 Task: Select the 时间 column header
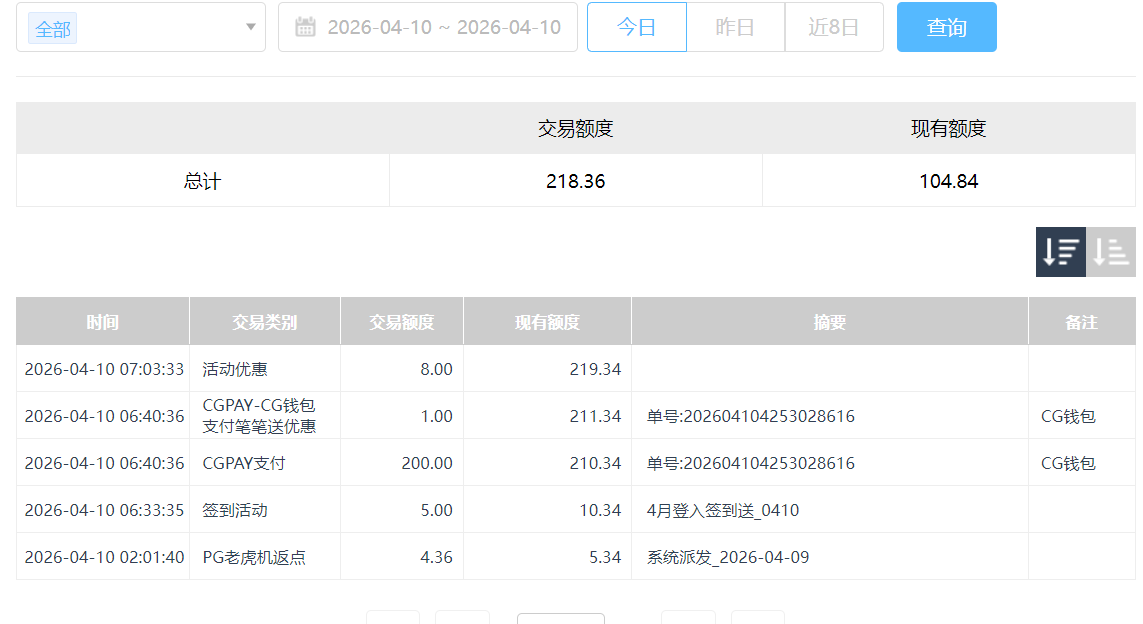(102, 320)
